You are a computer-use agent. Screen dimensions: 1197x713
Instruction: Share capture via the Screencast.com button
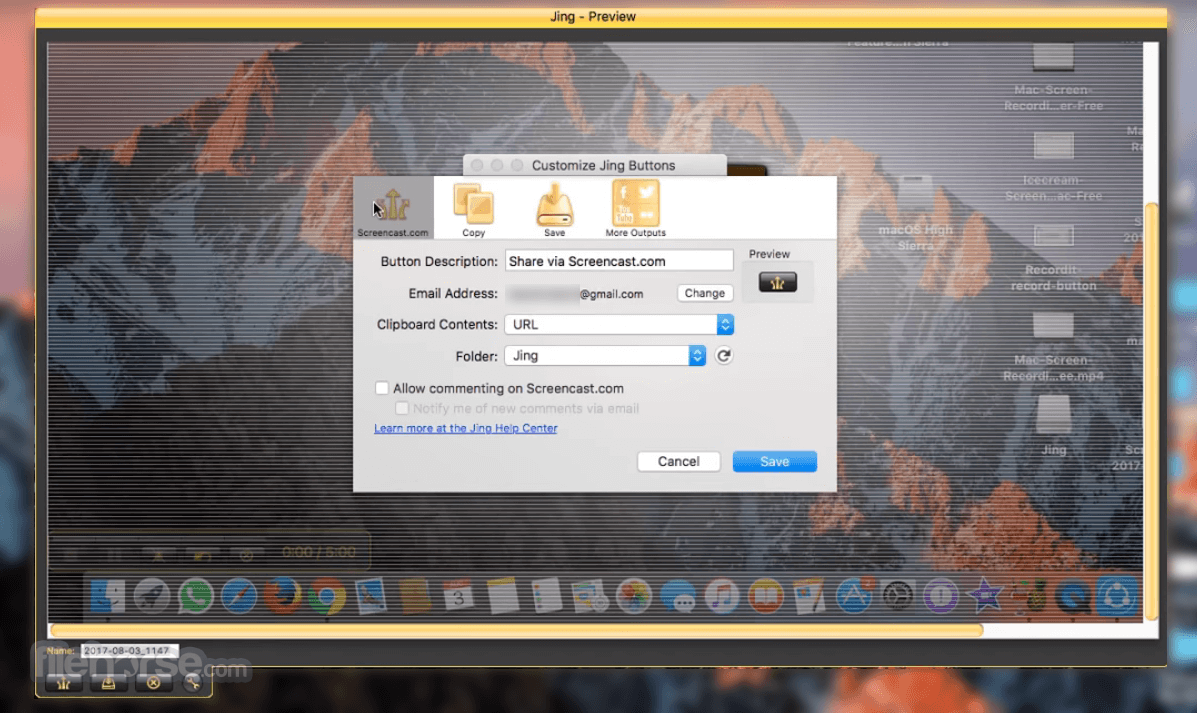(x=64, y=682)
